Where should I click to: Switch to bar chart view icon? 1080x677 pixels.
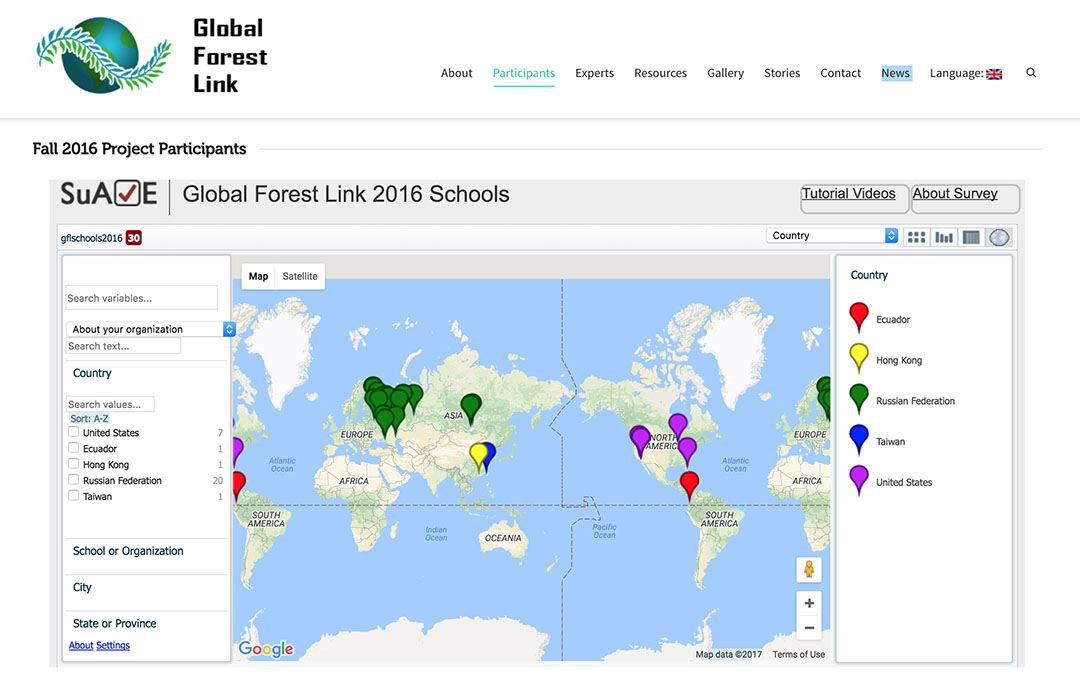(x=944, y=237)
